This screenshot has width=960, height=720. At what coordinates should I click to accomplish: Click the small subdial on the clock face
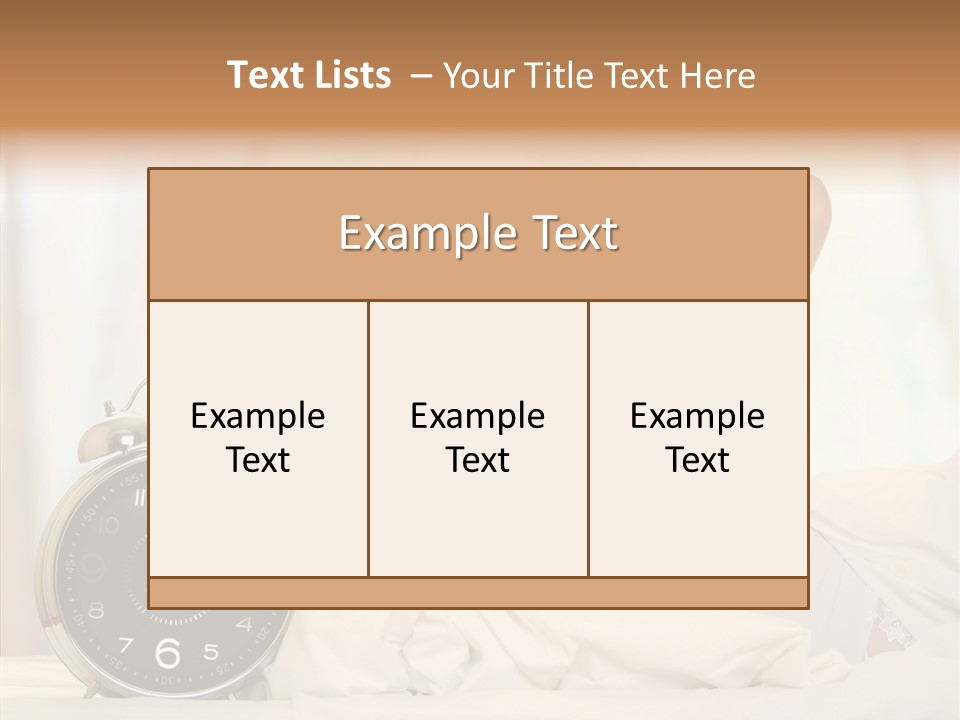[92, 567]
